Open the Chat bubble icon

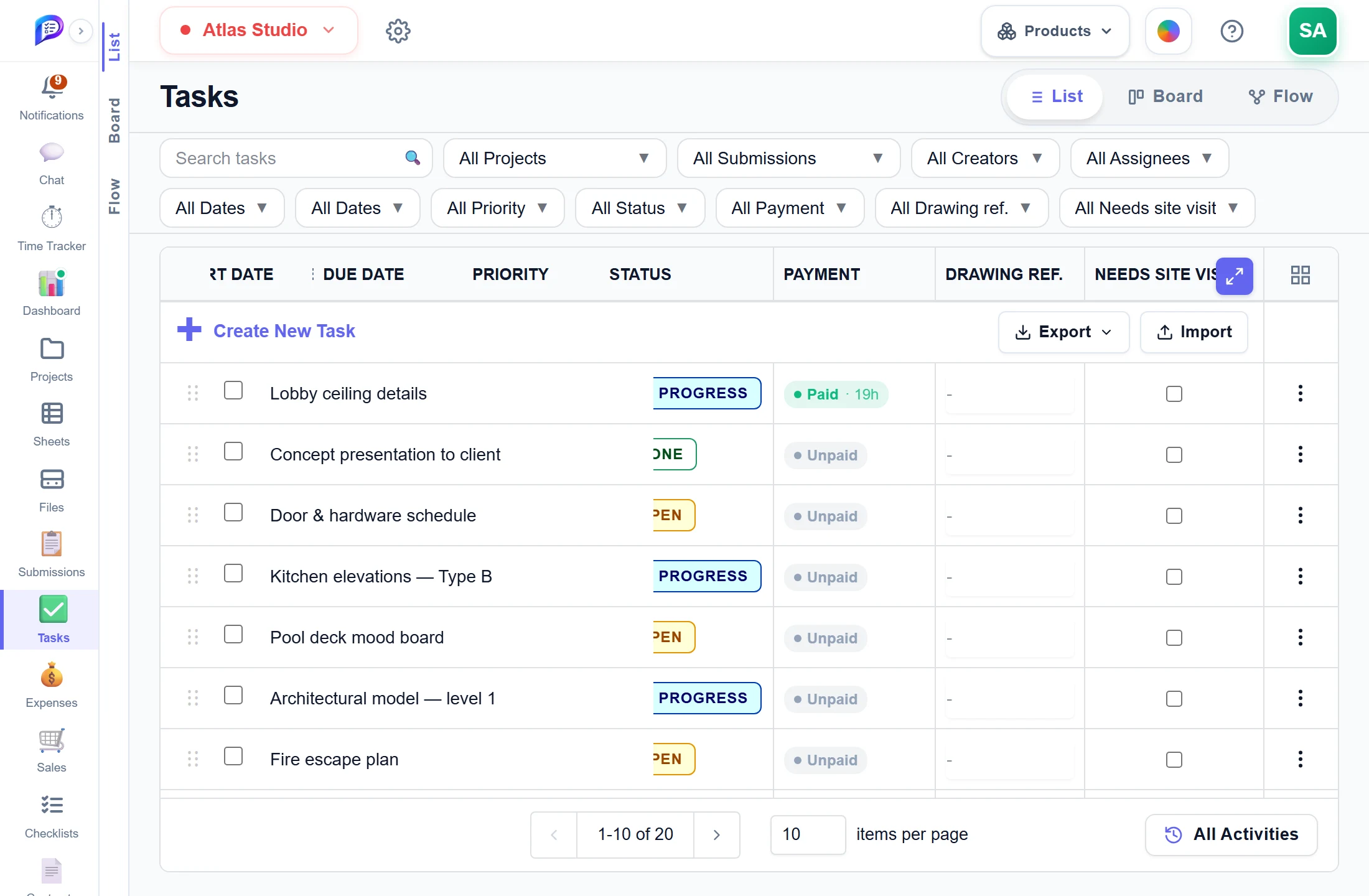[x=52, y=153]
